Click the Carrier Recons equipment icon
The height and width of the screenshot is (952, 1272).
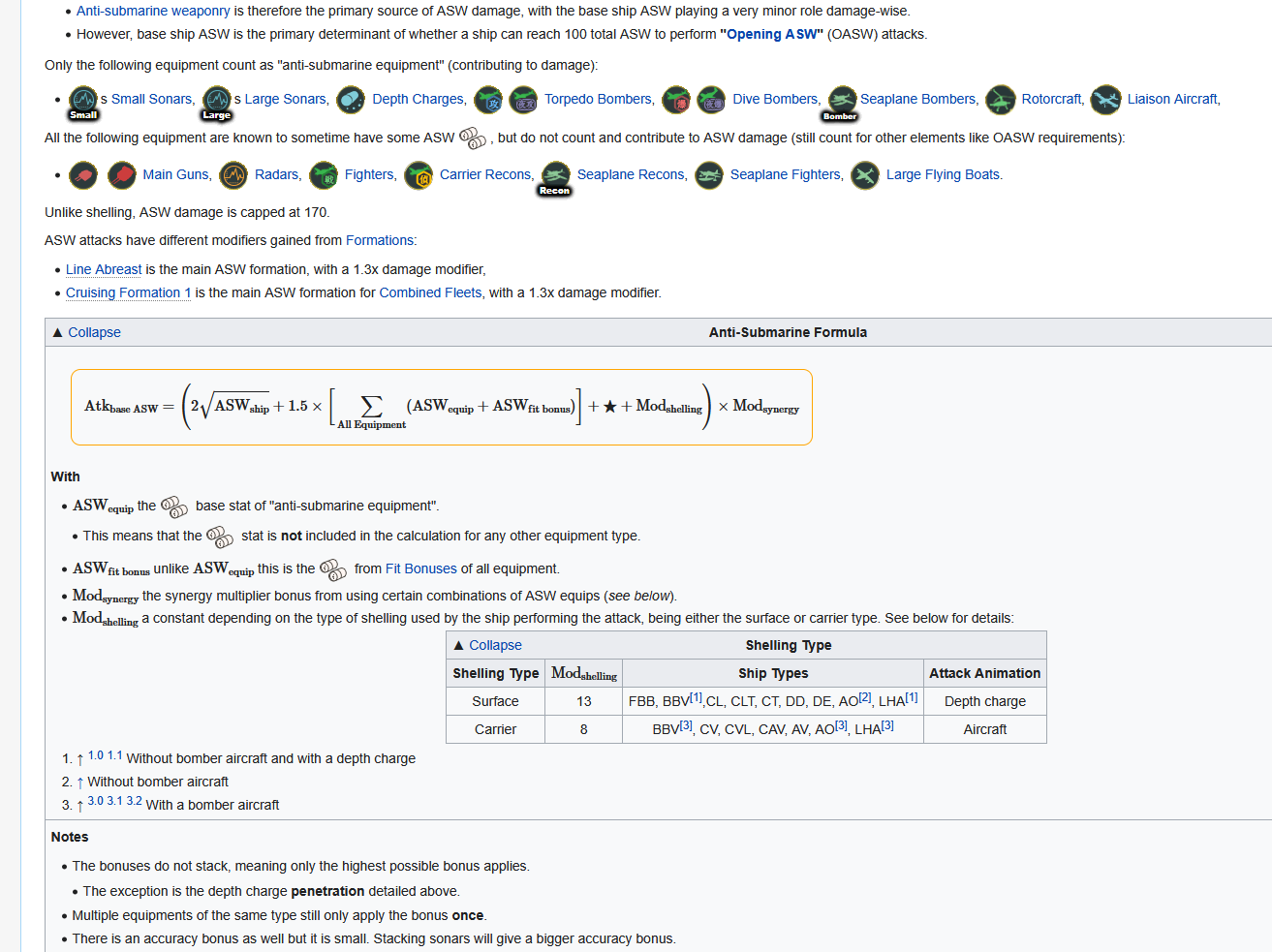point(419,174)
